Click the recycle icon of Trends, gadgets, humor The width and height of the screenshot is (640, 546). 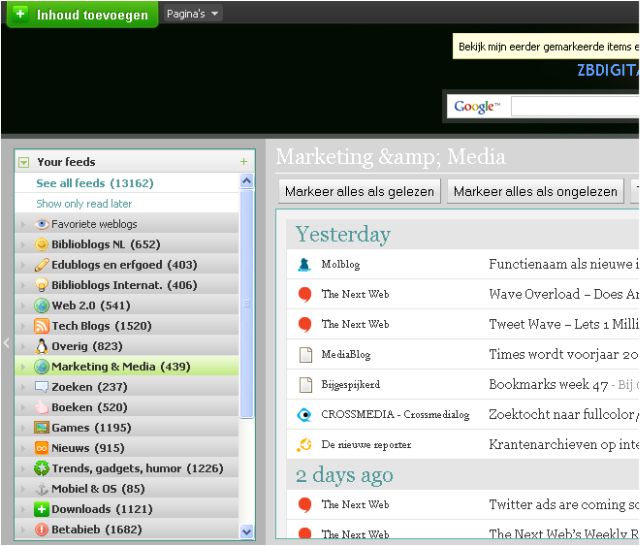[41, 468]
